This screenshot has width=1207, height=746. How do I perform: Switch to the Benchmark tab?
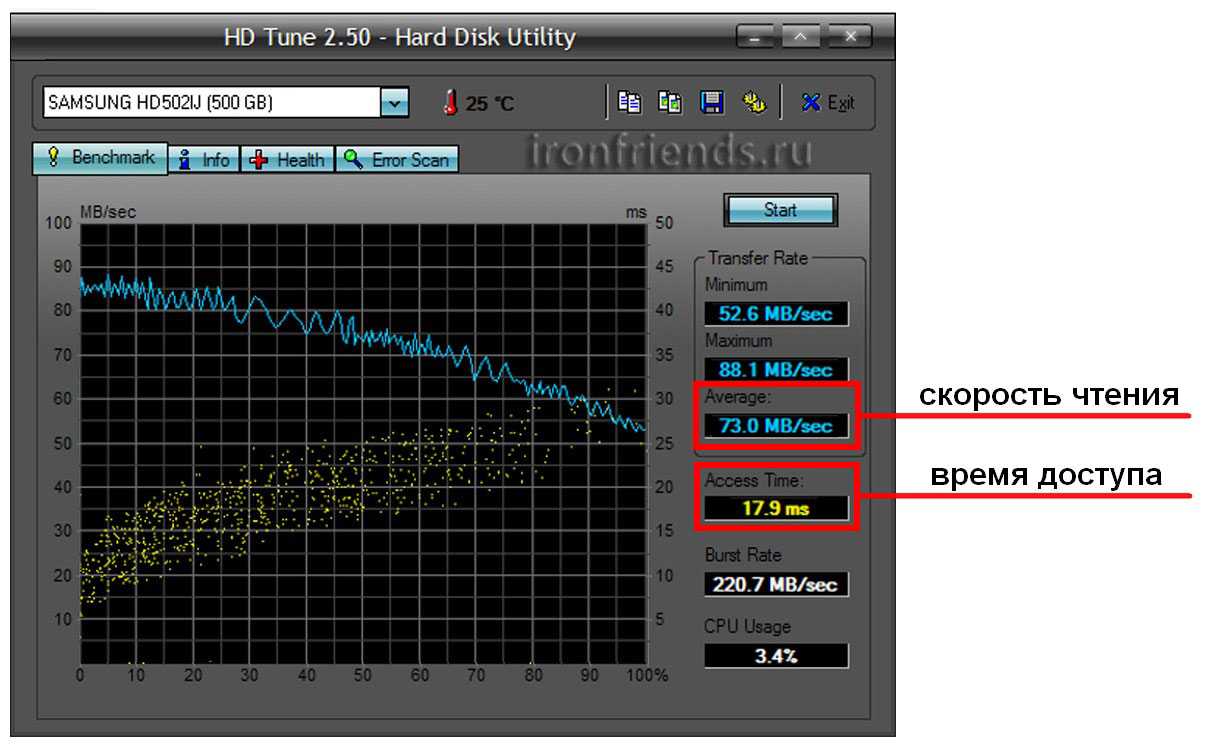(x=102, y=158)
